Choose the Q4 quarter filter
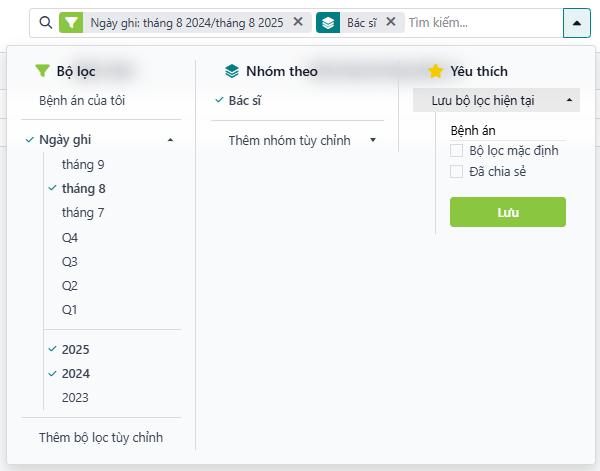600x471 pixels. click(x=70, y=237)
